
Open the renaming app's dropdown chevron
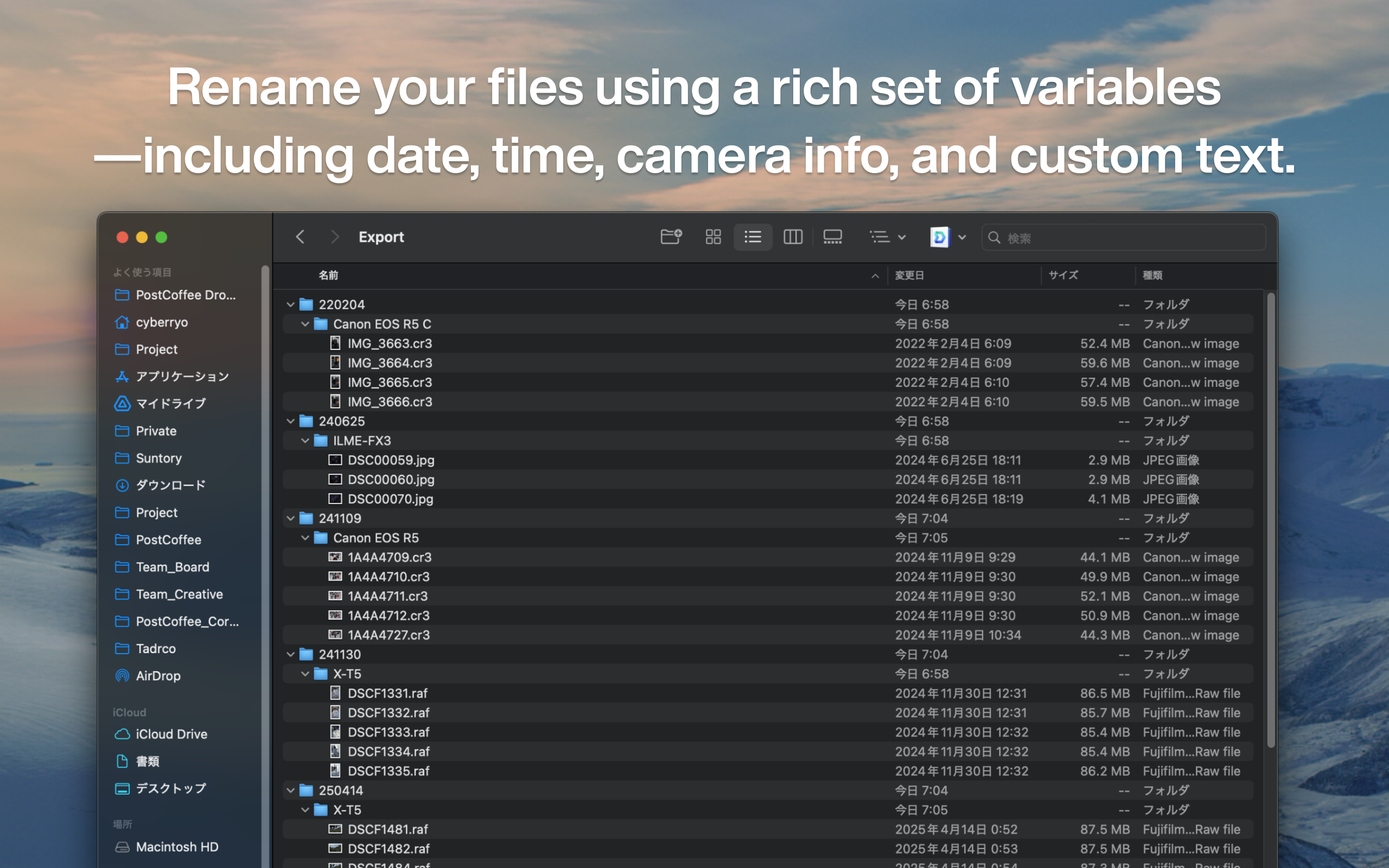click(x=962, y=237)
